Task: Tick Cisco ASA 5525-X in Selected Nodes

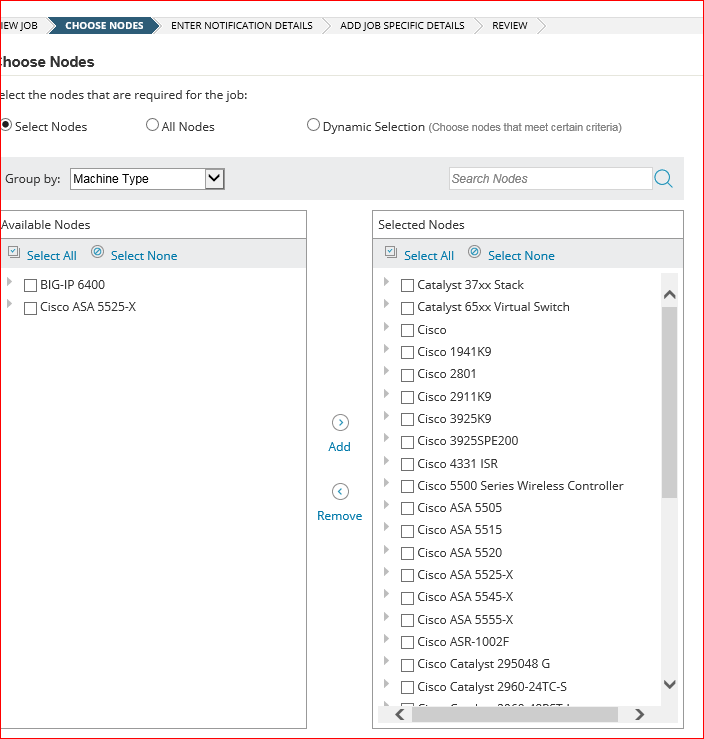Action: [407, 575]
